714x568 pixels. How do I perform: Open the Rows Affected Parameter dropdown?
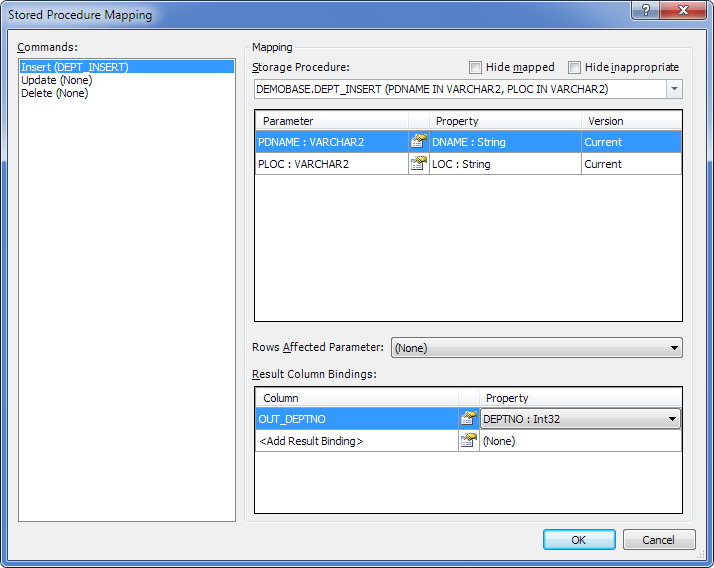537,348
